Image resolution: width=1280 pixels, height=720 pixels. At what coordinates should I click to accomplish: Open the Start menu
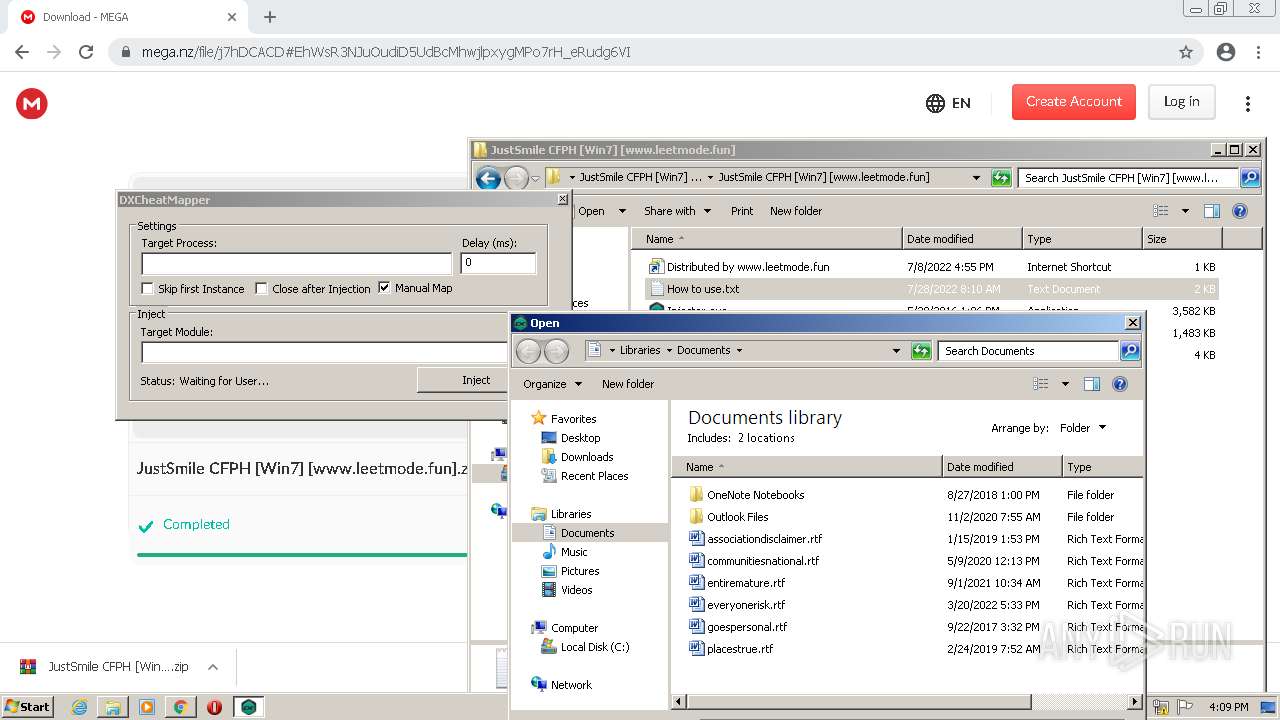[27, 707]
